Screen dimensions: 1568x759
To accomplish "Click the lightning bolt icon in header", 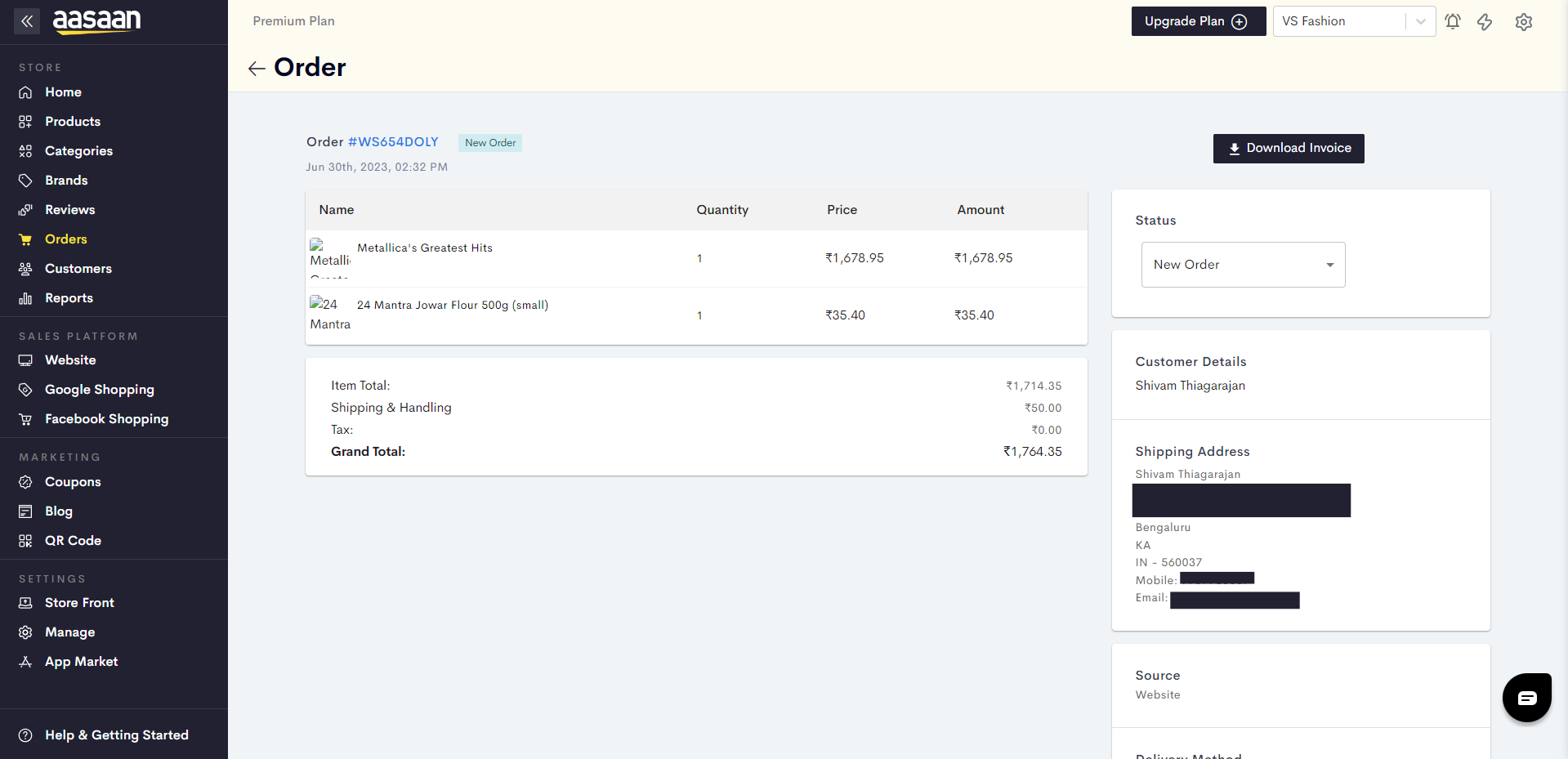I will tap(1485, 21).
